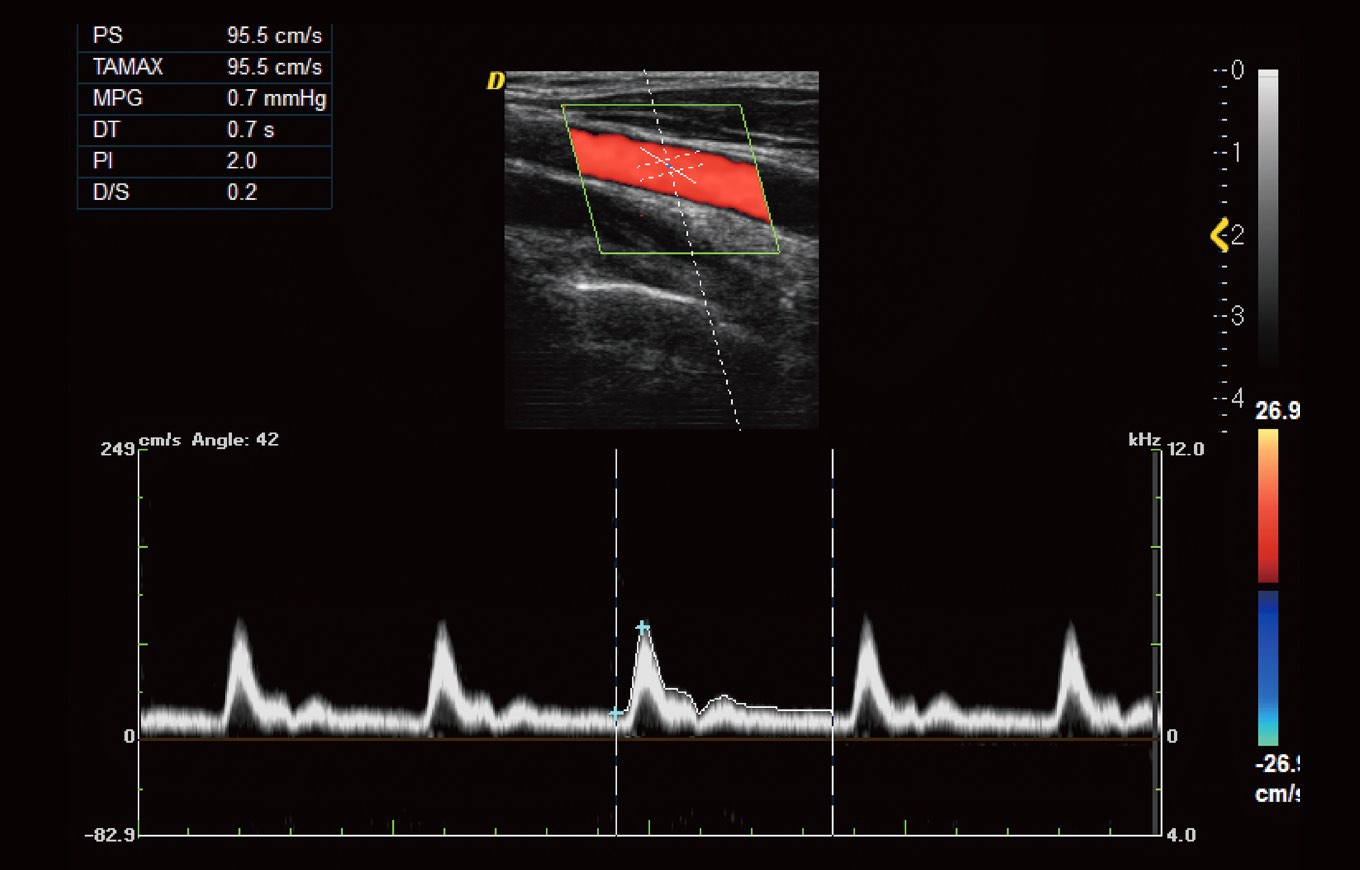Click the PI 2.0 result row
This screenshot has width=1360, height=870.
pos(204,161)
